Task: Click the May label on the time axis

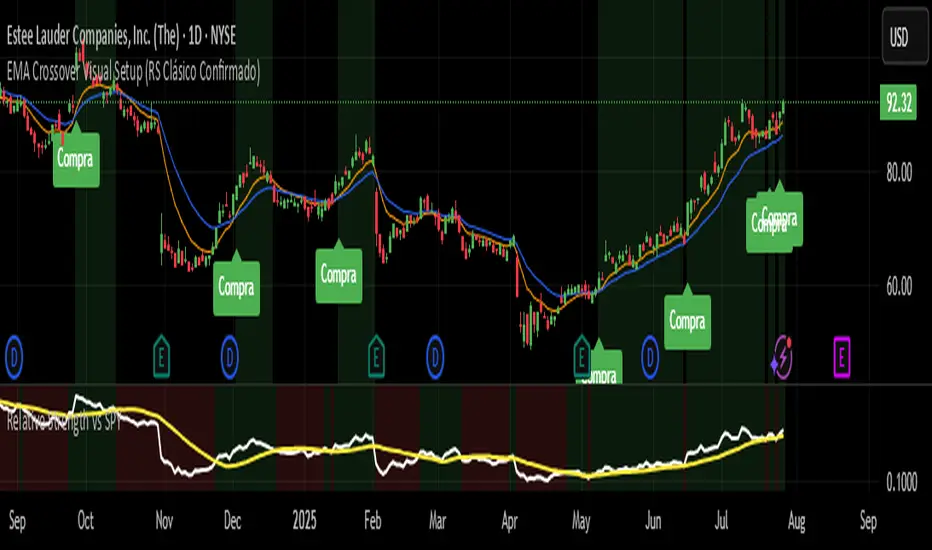Action: [581, 521]
